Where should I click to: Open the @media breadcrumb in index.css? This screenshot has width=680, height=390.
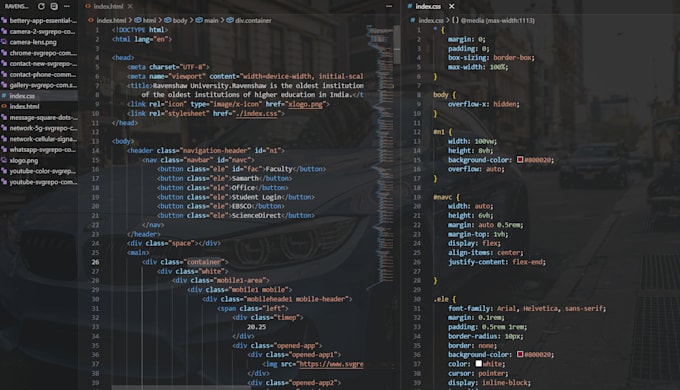click(494, 20)
